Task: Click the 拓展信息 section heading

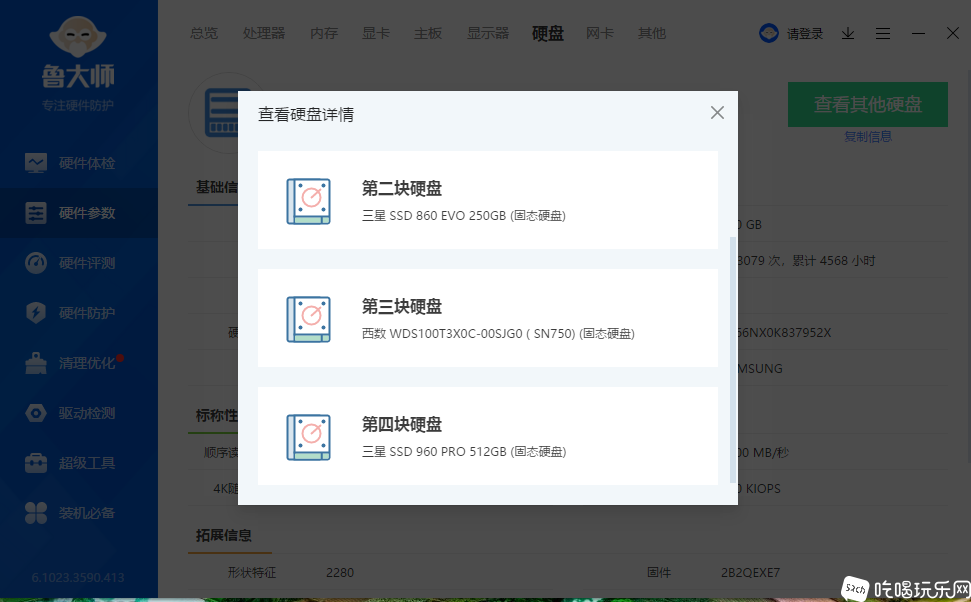Action: tap(224, 536)
